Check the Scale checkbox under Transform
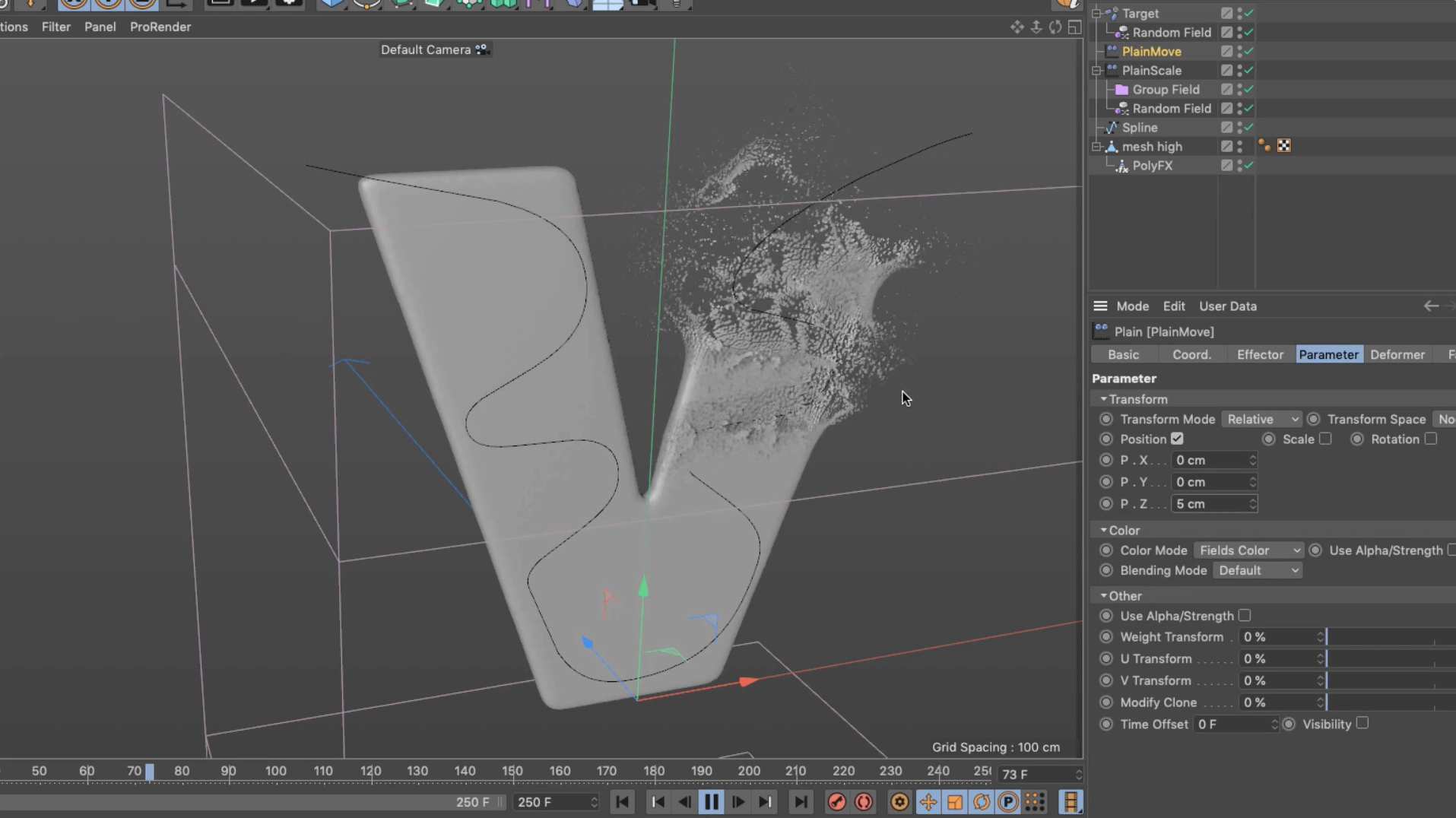 (x=1327, y=439)
